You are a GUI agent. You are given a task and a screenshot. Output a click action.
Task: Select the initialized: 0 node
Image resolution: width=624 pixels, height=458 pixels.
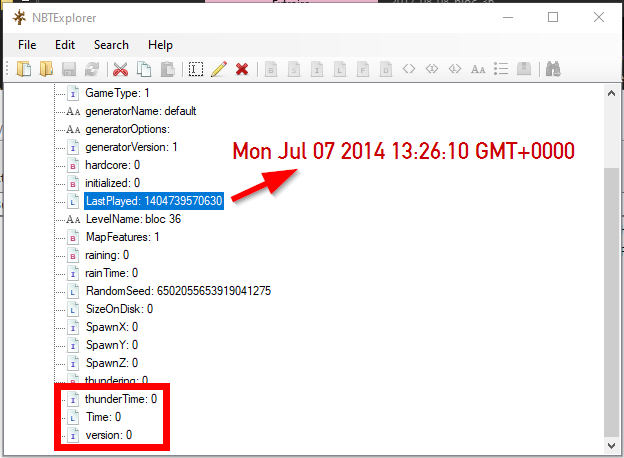point(113,183)
